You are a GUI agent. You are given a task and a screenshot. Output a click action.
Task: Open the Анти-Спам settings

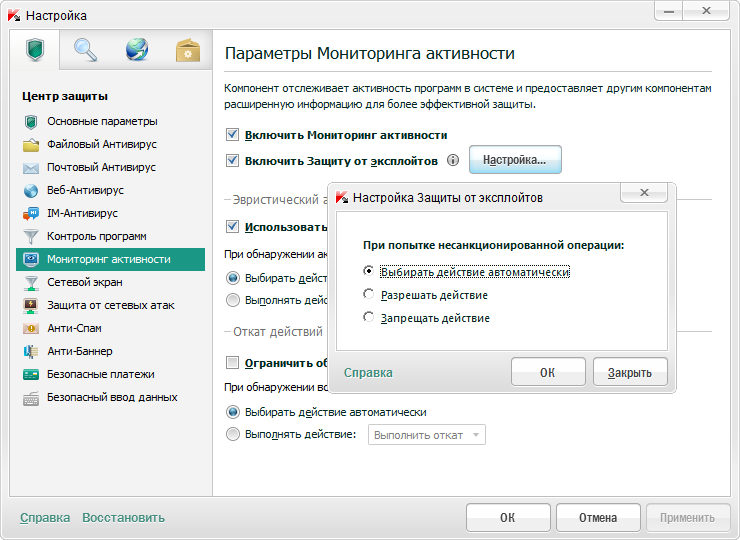click(74, 328)
